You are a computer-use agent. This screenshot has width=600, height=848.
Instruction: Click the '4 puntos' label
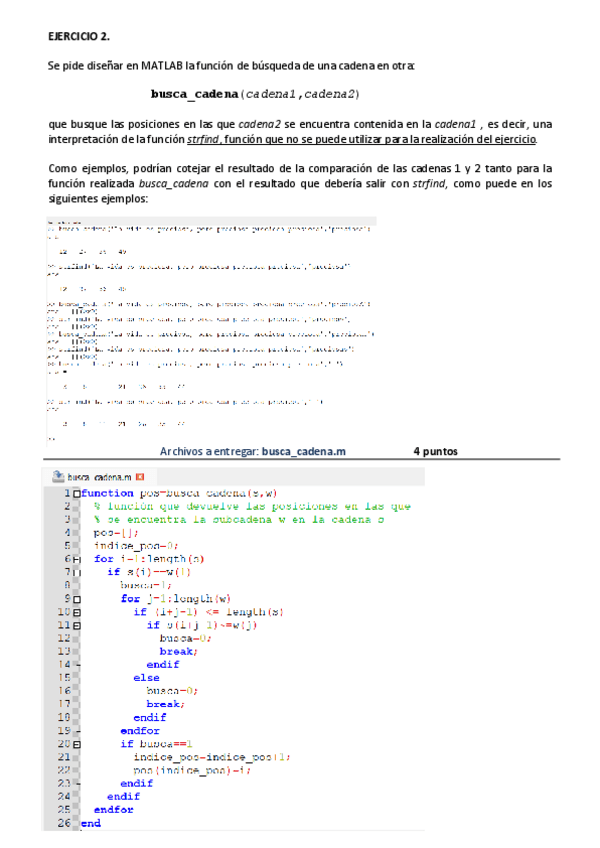click(x=436, y=452)
